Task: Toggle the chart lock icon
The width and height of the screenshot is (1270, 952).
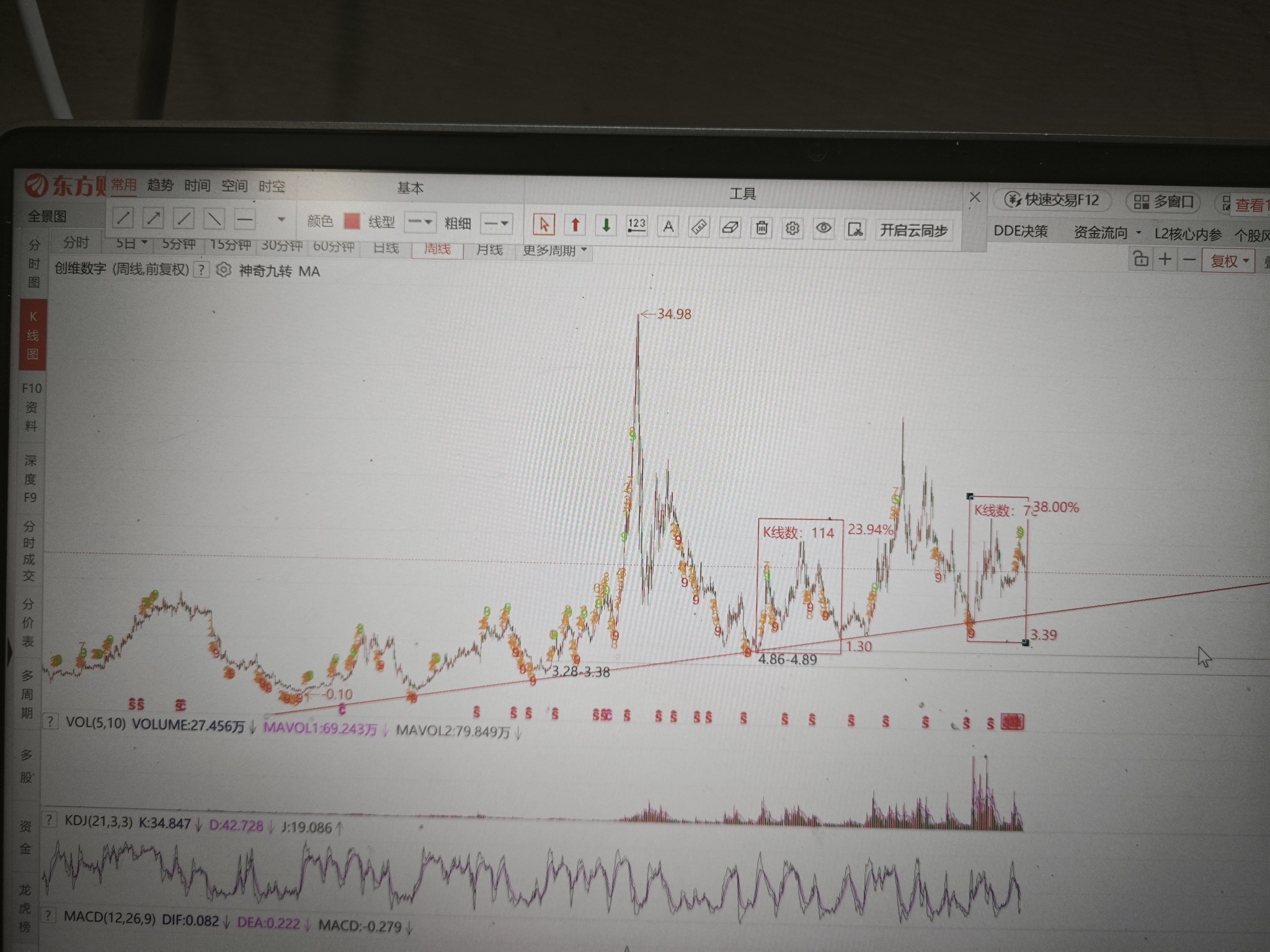Action: point(1140,259)
